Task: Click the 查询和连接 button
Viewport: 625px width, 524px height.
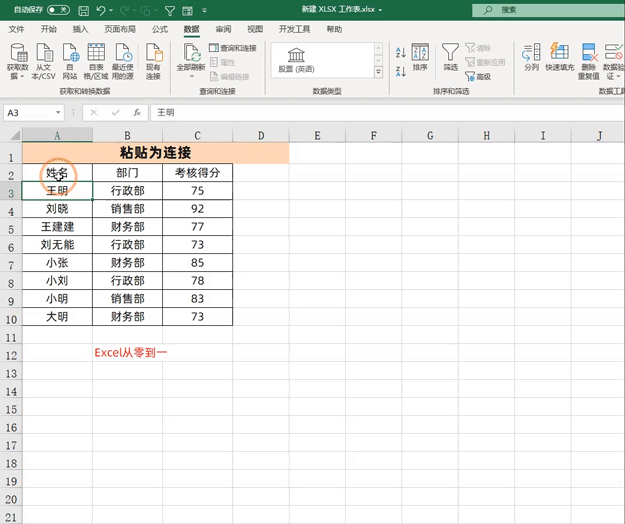Action: coord(233,48)
